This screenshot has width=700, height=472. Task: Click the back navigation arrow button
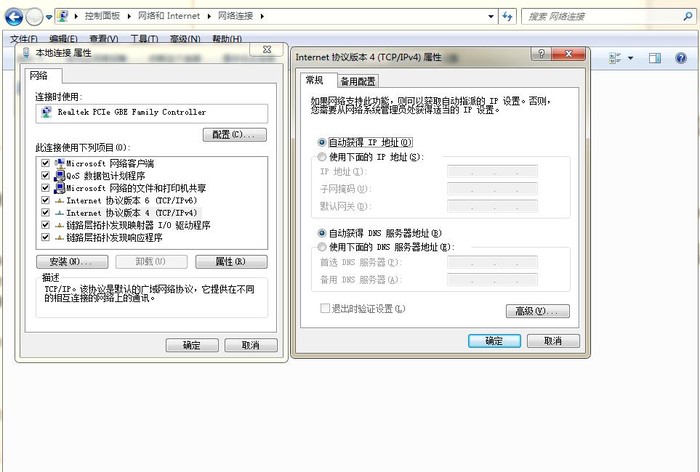point(14,16)
